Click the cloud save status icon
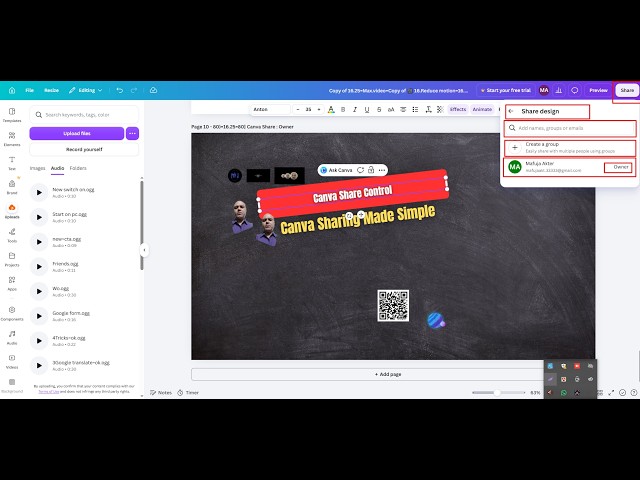Image resolution: width=640 pixels, height=480 pixels. point(153,90)
